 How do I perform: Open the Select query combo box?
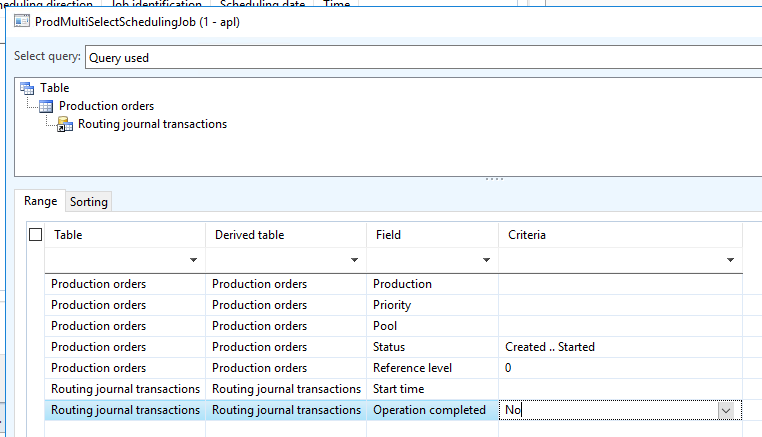(x=423, y=57)
